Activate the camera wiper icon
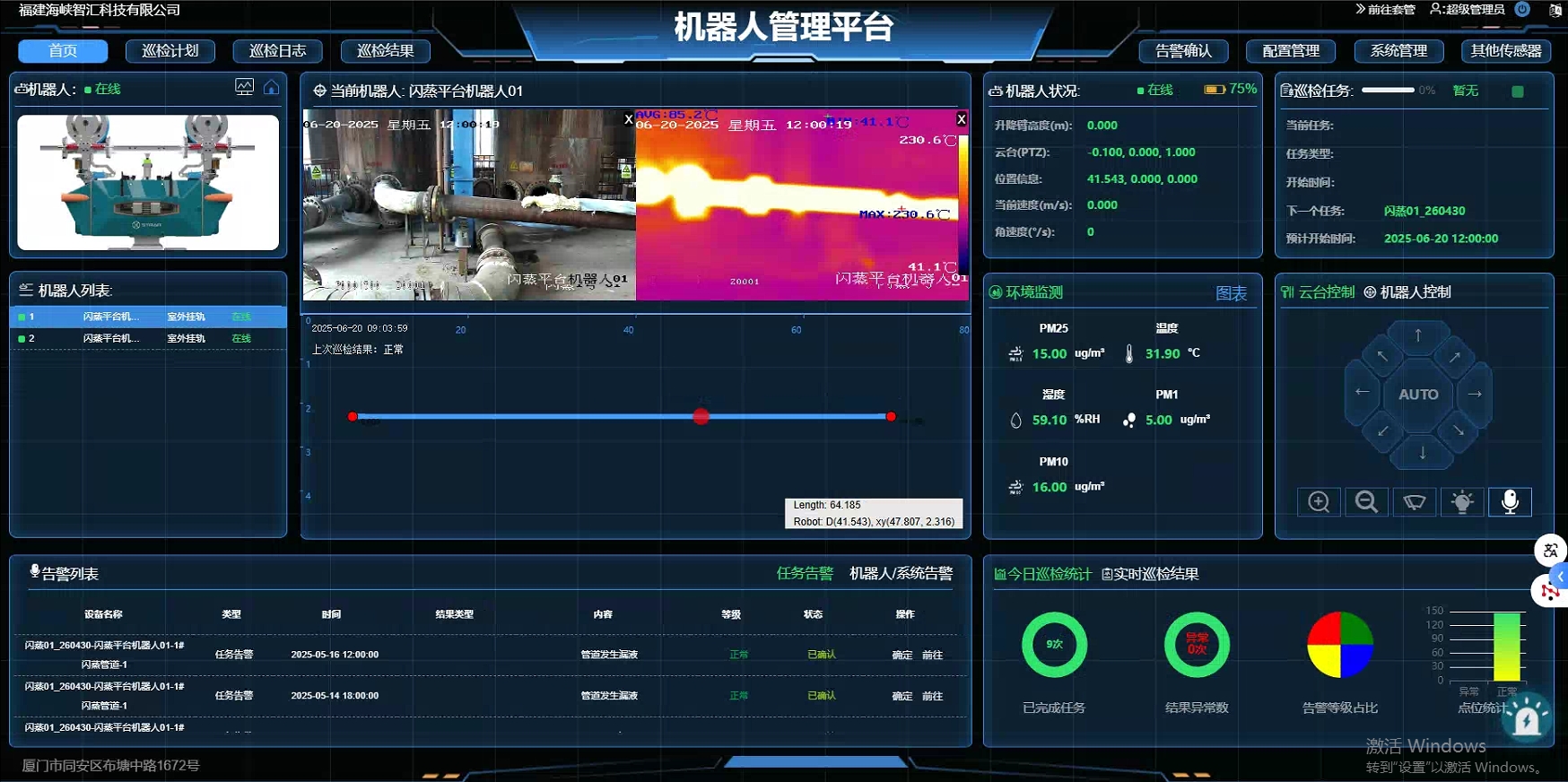The width and height of the screenshot is (1568, 782). click(1415, 502)
